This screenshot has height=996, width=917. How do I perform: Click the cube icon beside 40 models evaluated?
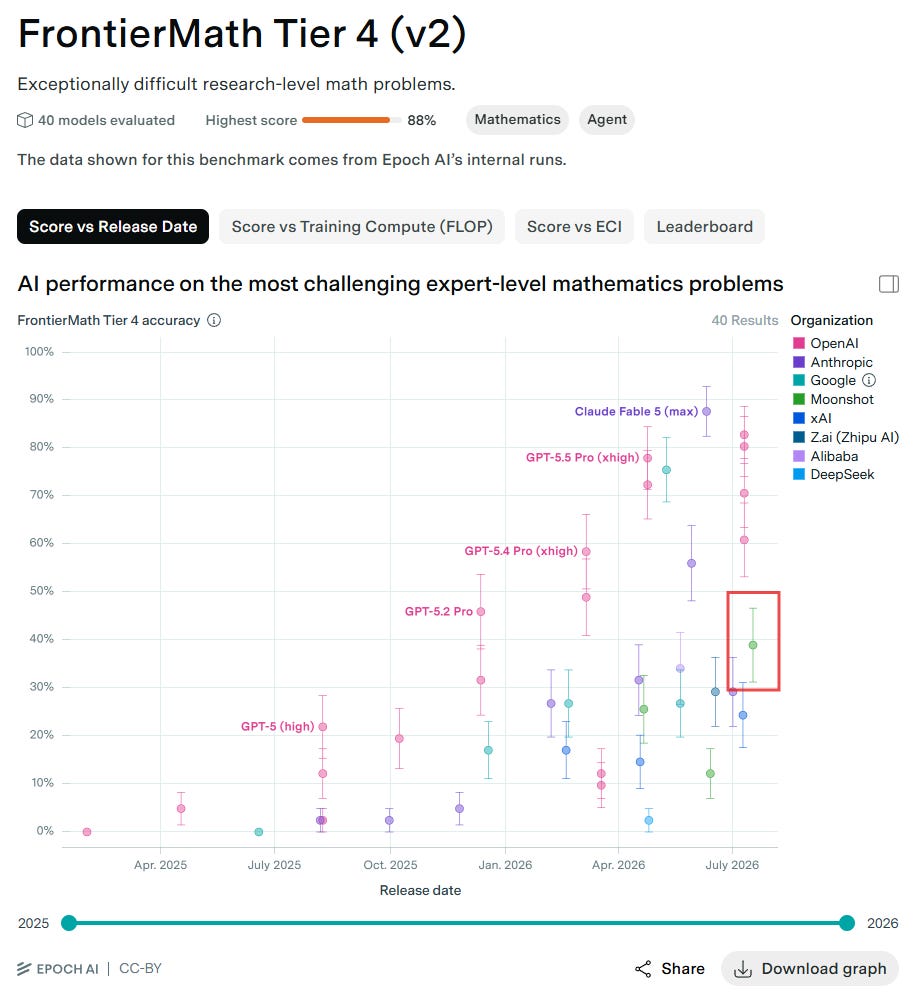click(25, 120)
